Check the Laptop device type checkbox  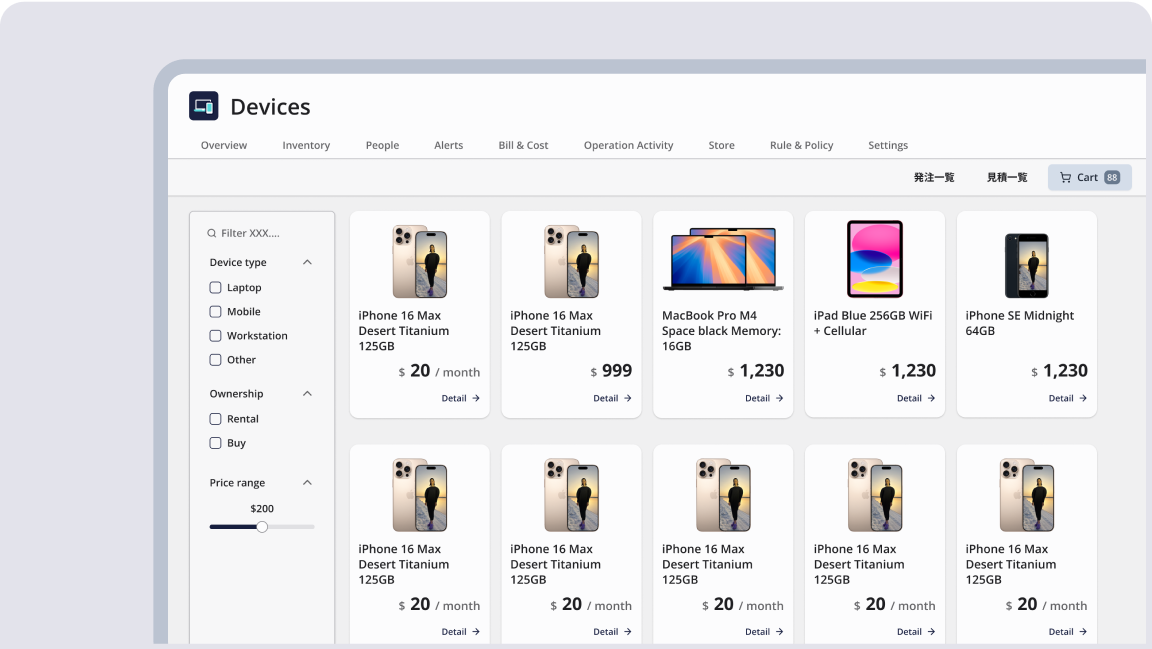pyautogui.click(x=215, y=287)
